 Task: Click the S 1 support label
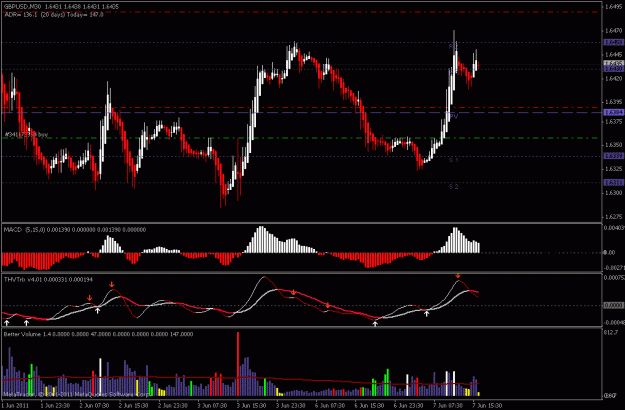coord(454,160)
